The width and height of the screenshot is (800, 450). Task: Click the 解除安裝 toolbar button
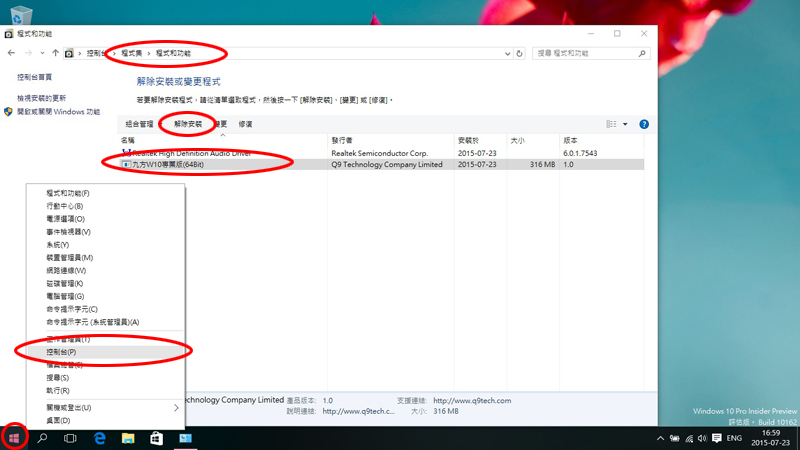(x=188, y=124)
